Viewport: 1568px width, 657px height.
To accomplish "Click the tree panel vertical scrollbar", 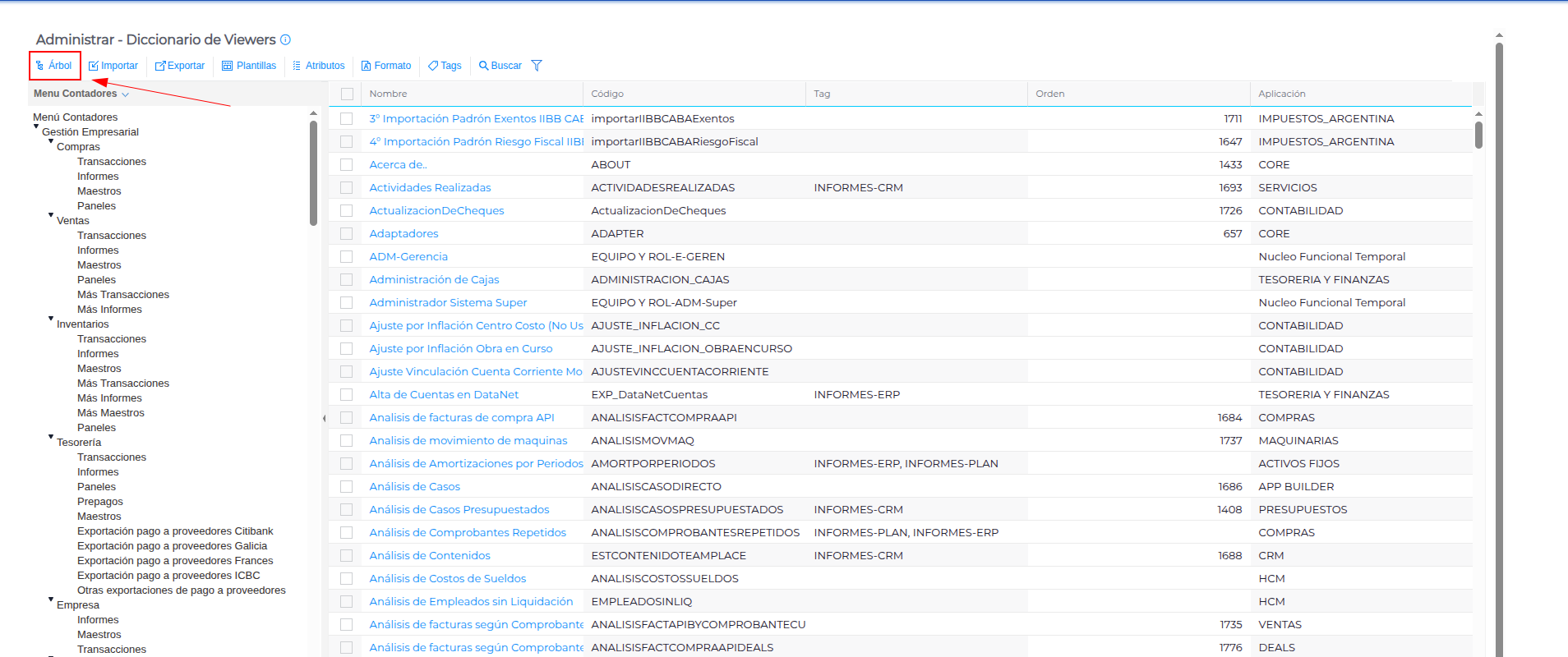I will [x=313, y=172].
